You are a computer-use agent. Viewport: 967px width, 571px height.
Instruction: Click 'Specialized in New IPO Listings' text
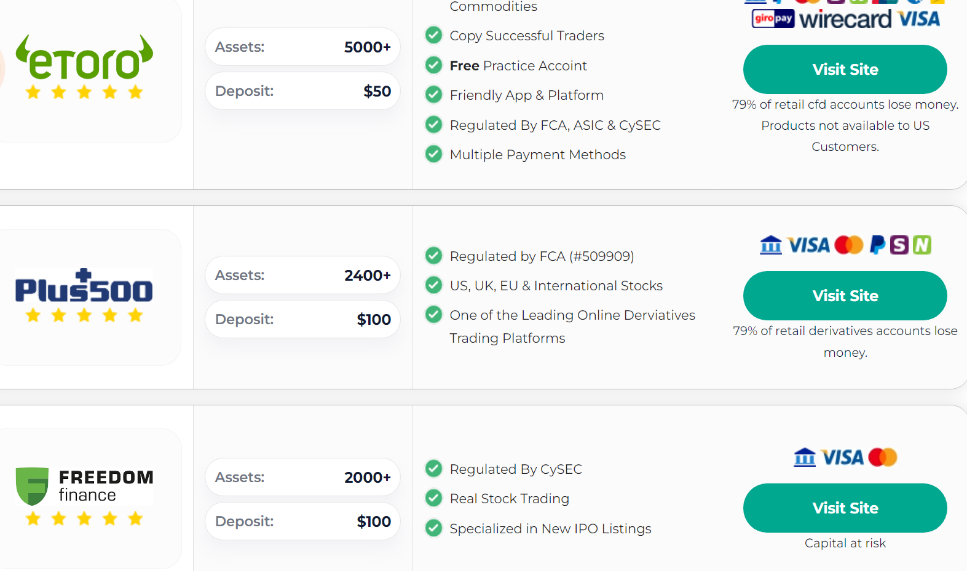[550, 528]
